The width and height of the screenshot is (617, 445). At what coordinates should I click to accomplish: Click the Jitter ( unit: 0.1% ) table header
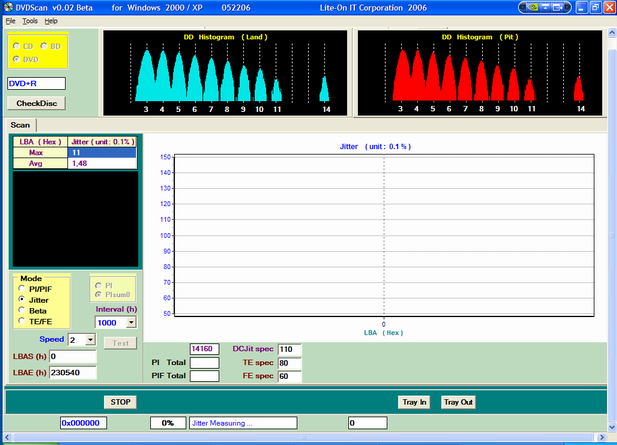(x=103, y=142)
